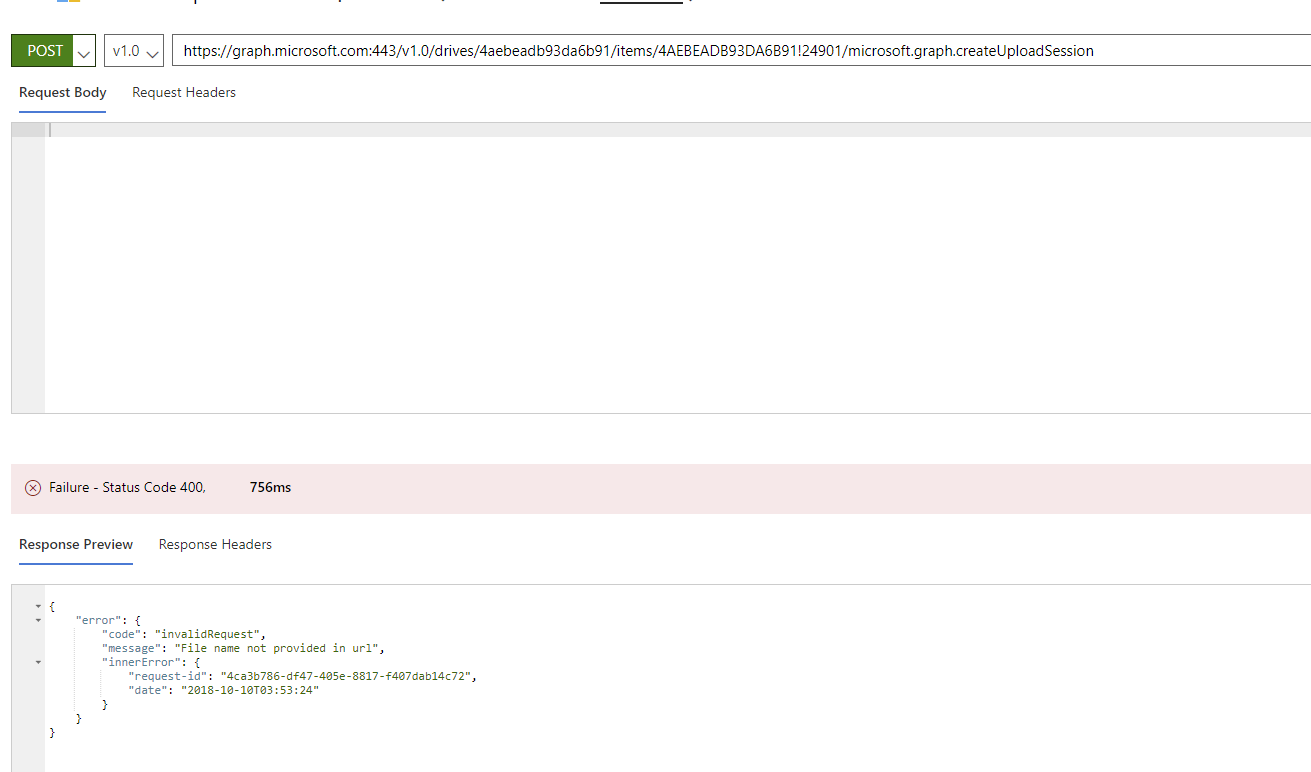Click the Microsoft Graph logo at top left

point(68,4)
